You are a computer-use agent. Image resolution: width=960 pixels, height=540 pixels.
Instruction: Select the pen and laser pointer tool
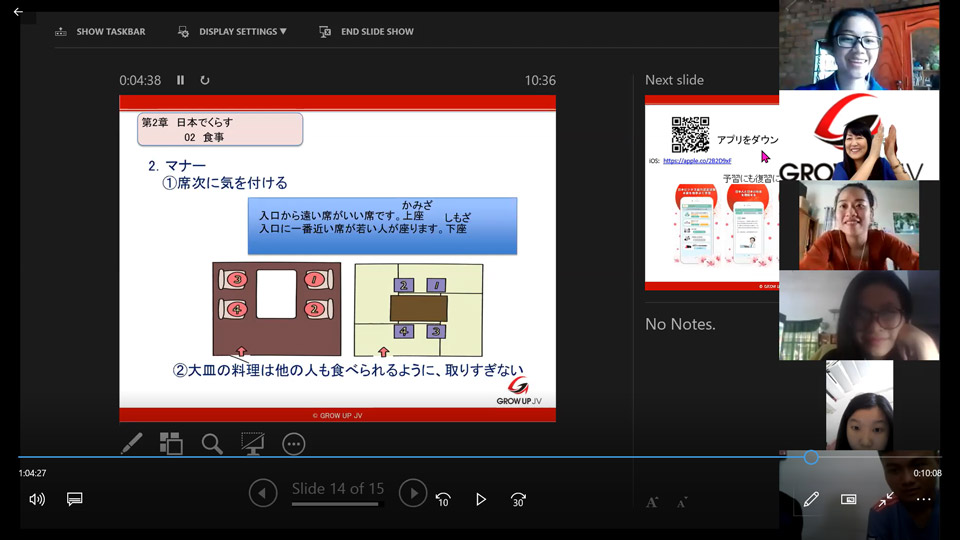[x=132, y=443]
